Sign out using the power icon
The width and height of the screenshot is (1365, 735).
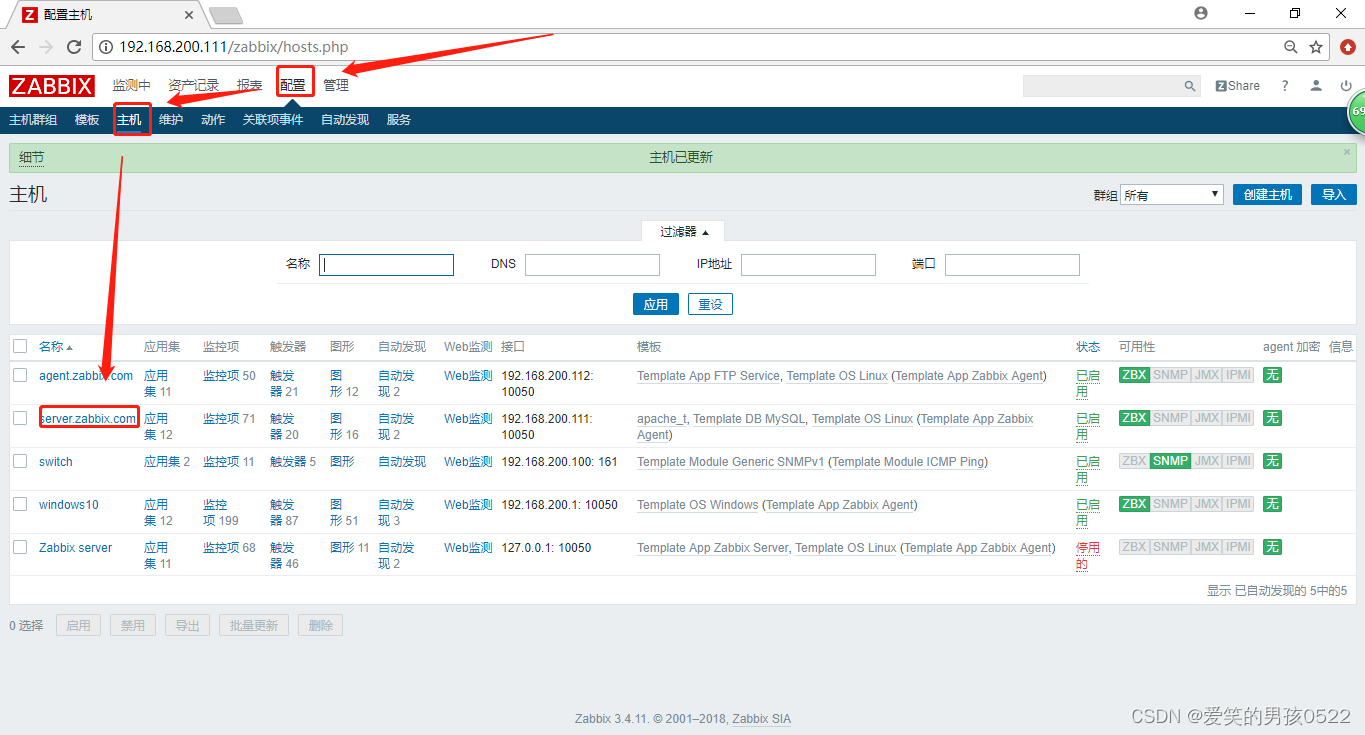click(1347, 85)
